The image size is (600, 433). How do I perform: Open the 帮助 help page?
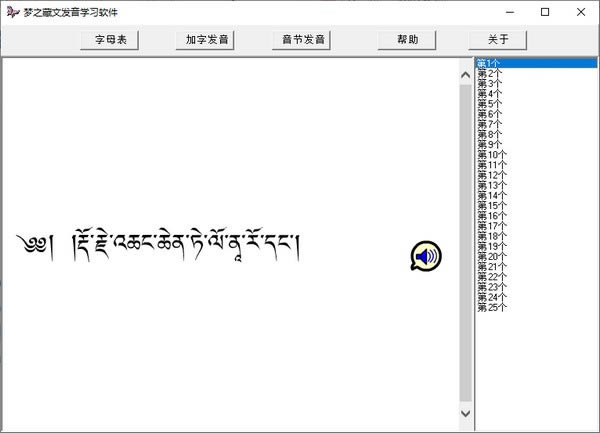pyautogui.click(x=408, y=40)
